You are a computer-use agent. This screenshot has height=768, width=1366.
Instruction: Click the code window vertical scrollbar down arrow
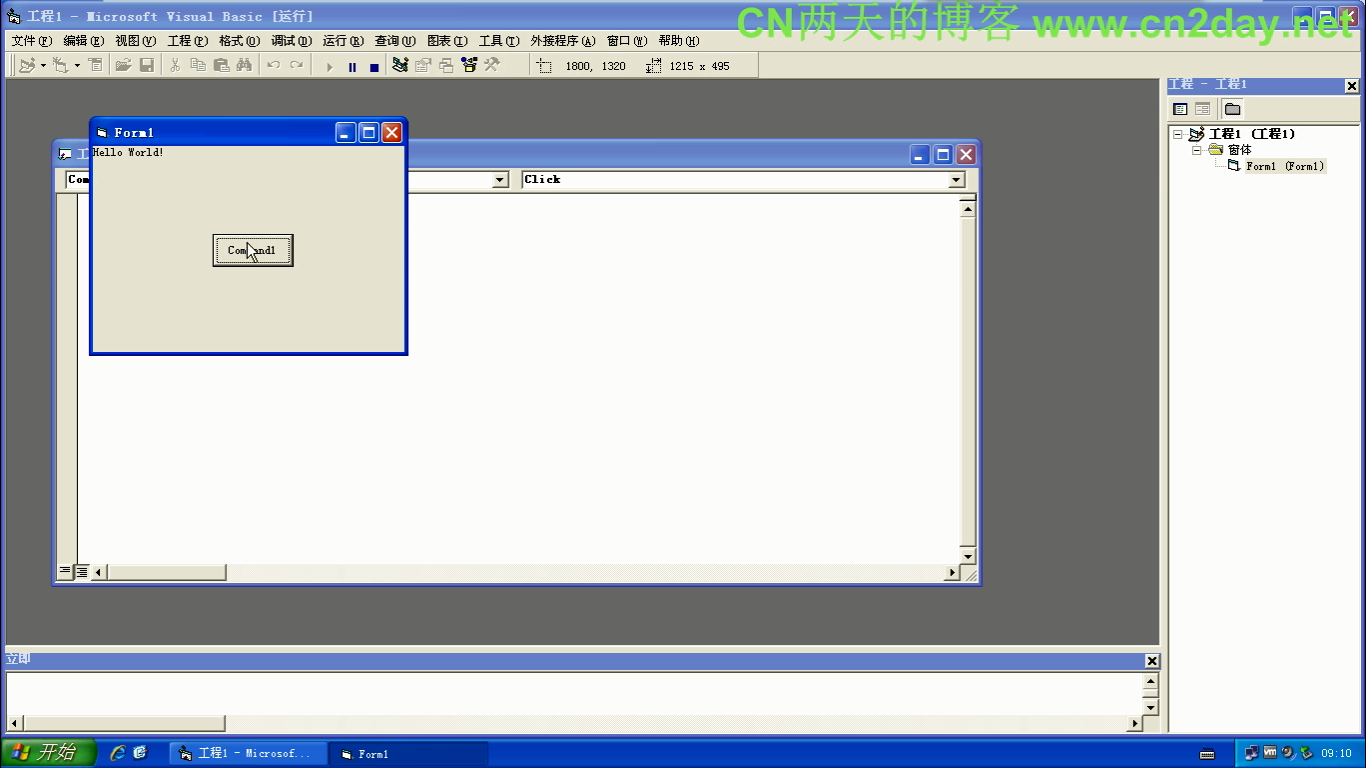click(x=967, y=557)
